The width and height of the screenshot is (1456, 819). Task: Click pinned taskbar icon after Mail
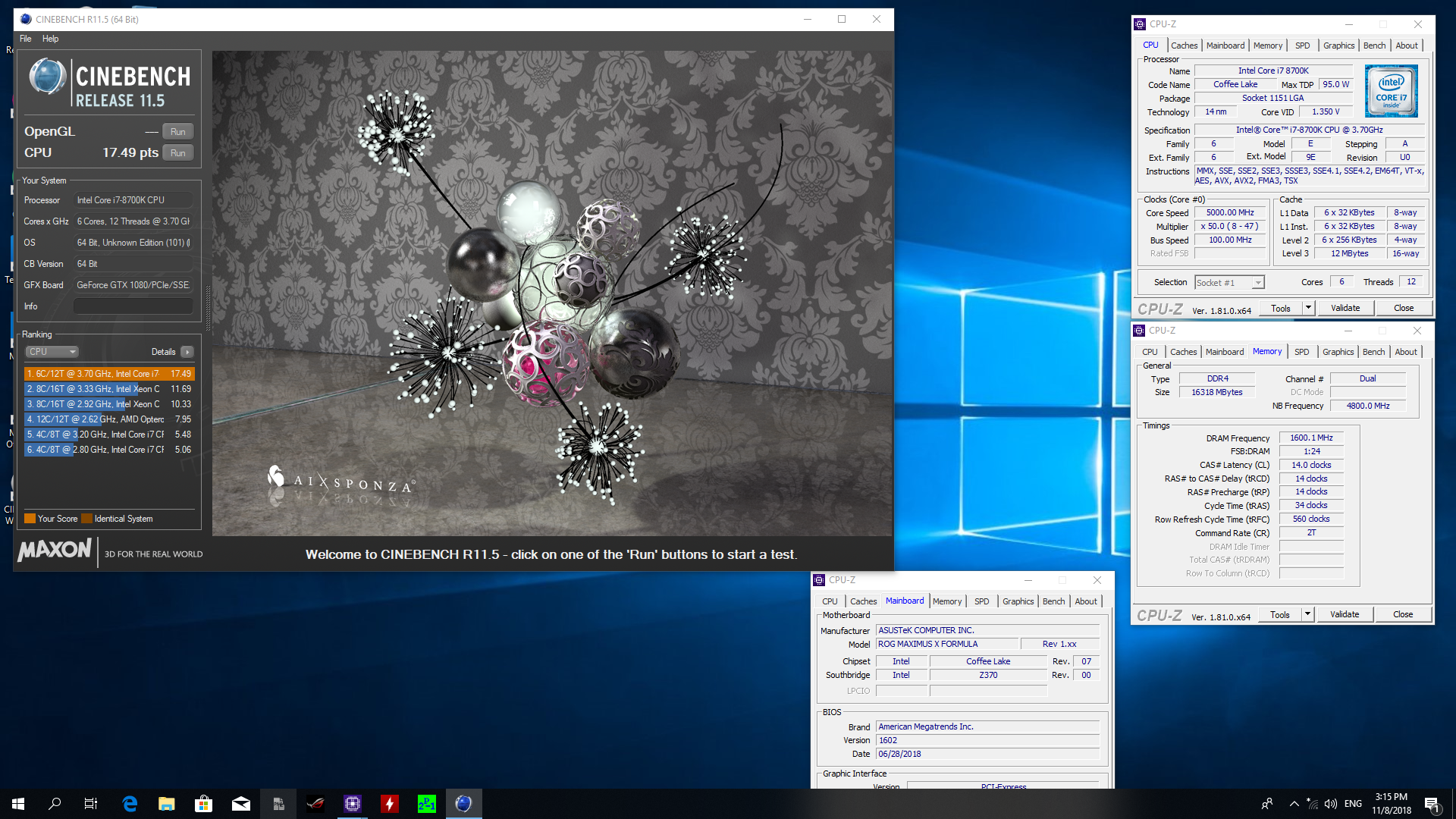tap(278, 804)
